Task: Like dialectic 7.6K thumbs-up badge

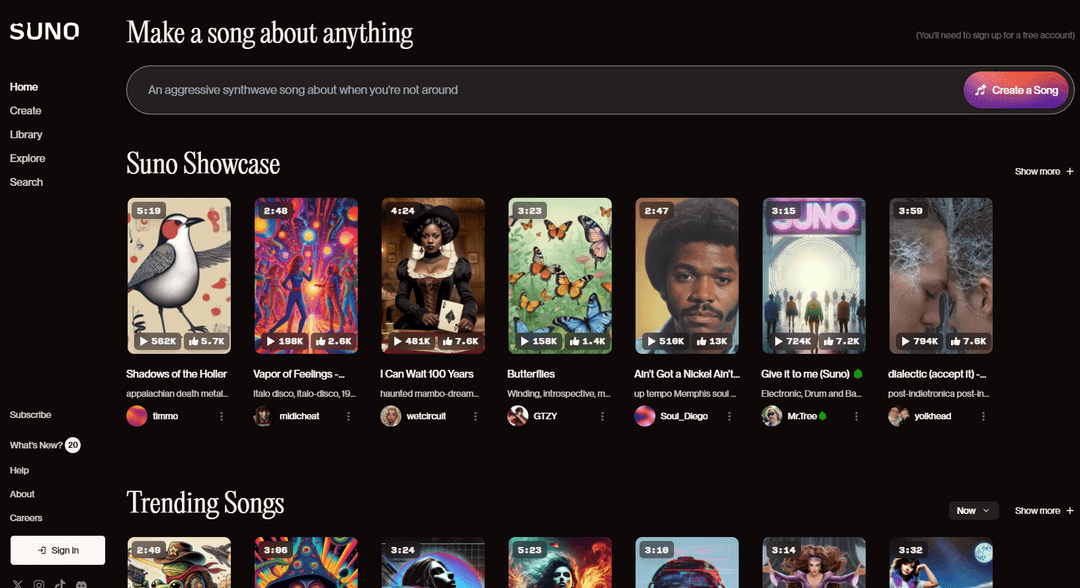Action: pos(968,341)
